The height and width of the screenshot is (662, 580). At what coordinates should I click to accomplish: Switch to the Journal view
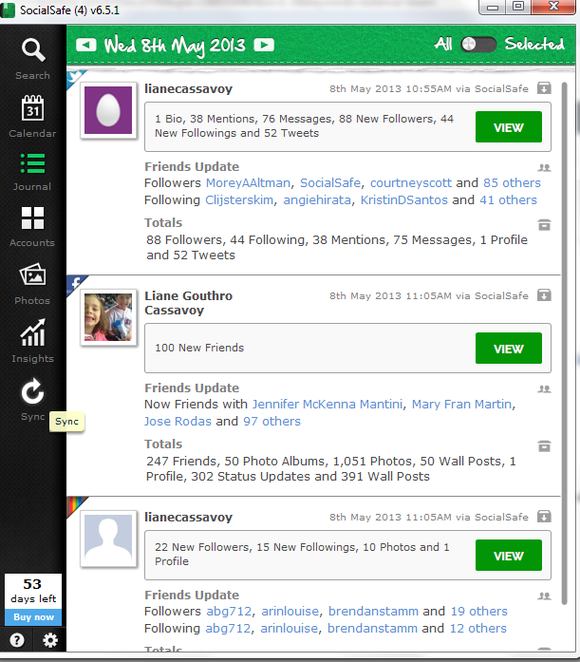click(33, 172)
